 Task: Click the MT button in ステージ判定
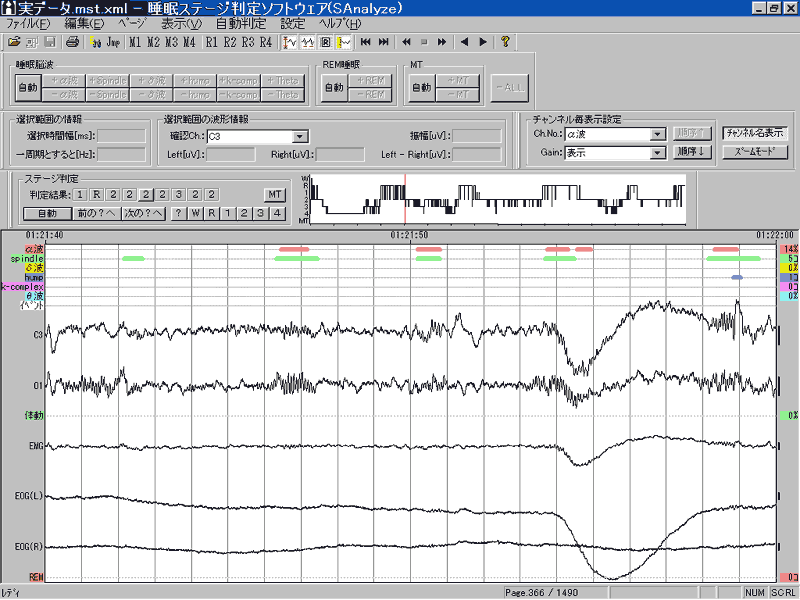275,194
